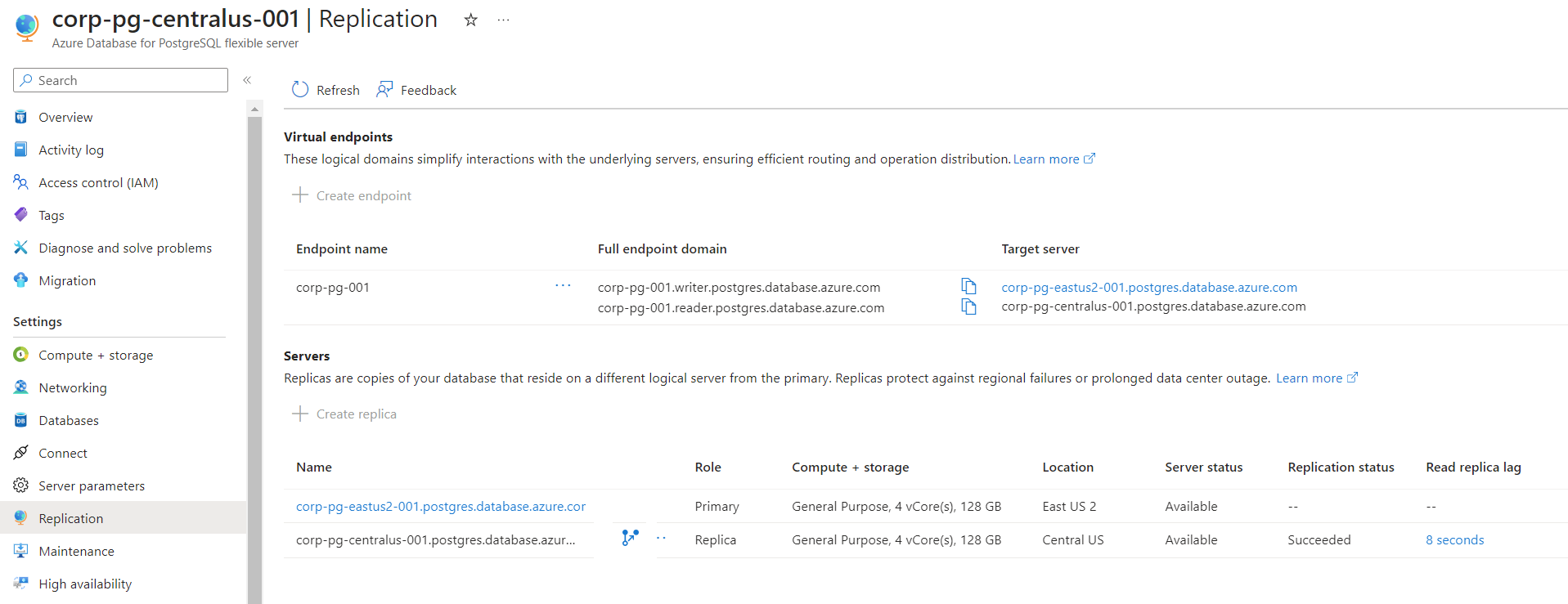Click the 8 seconds read replica lag link

[1454, 539]
